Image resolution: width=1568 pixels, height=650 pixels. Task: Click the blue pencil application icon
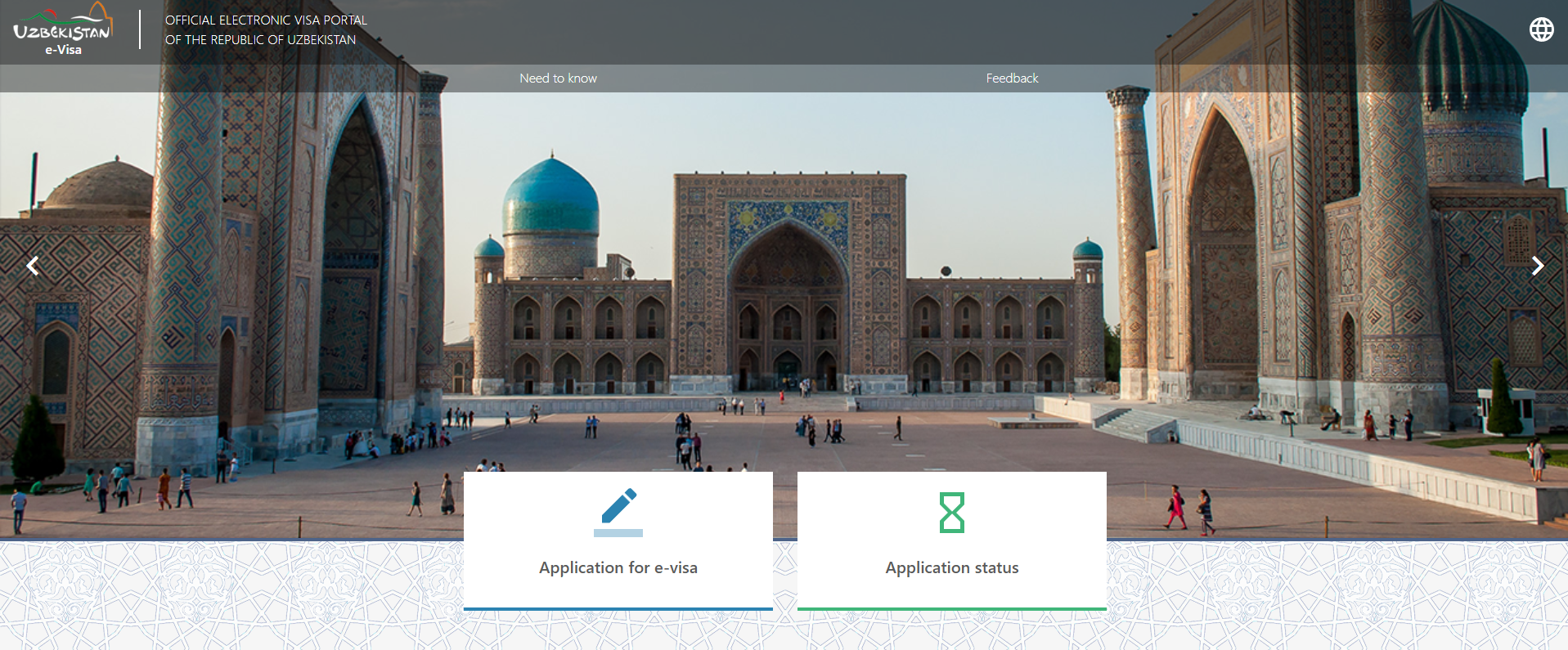618,512
